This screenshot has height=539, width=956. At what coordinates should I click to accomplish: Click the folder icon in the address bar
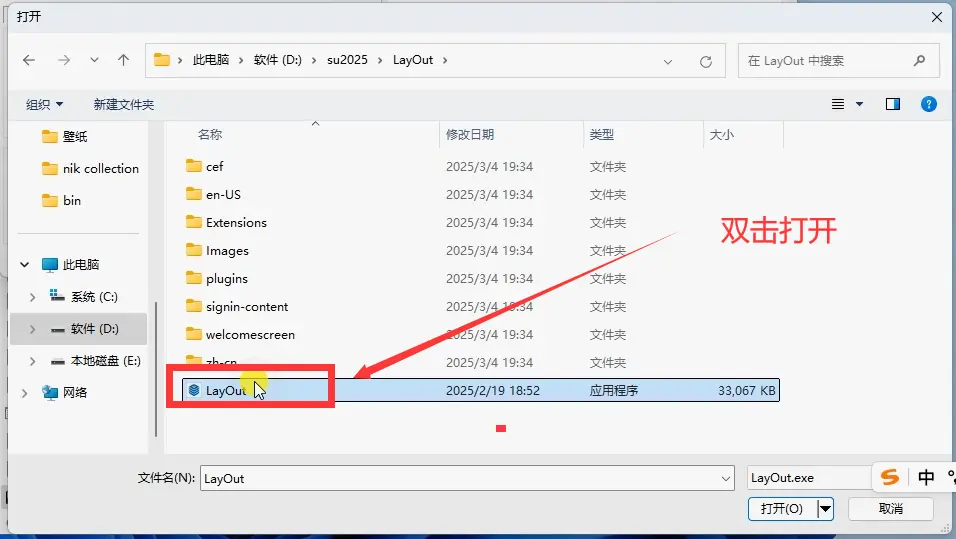(162, 60)
